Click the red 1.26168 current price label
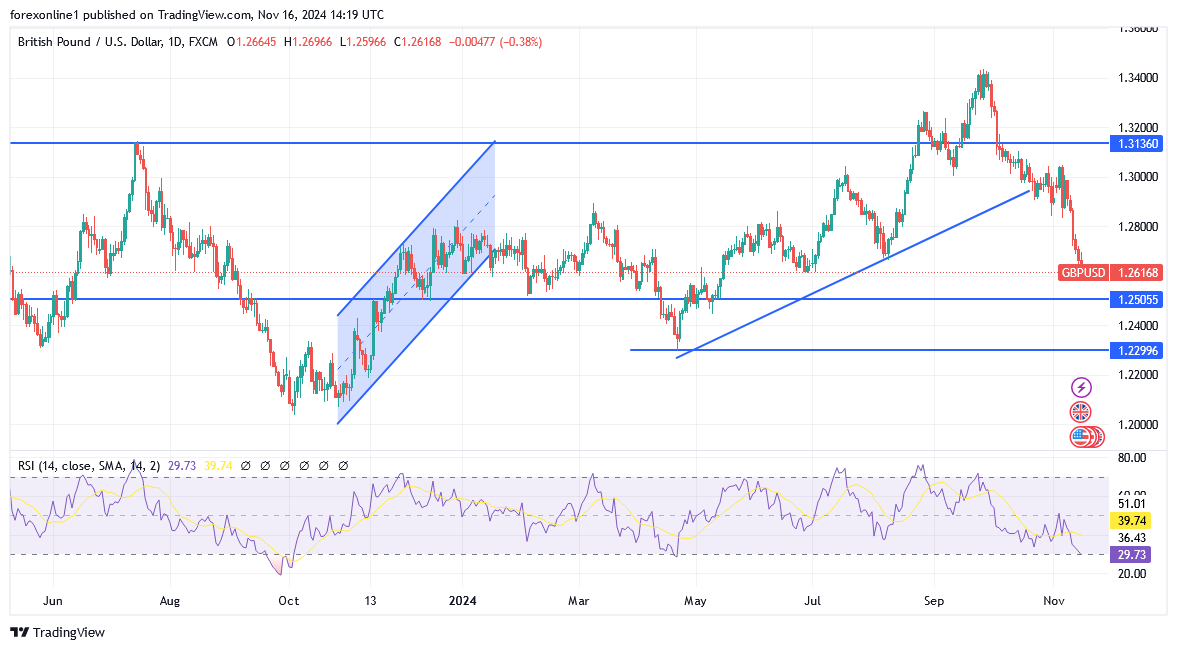1177x650 pixels. tap(1138, 272)
